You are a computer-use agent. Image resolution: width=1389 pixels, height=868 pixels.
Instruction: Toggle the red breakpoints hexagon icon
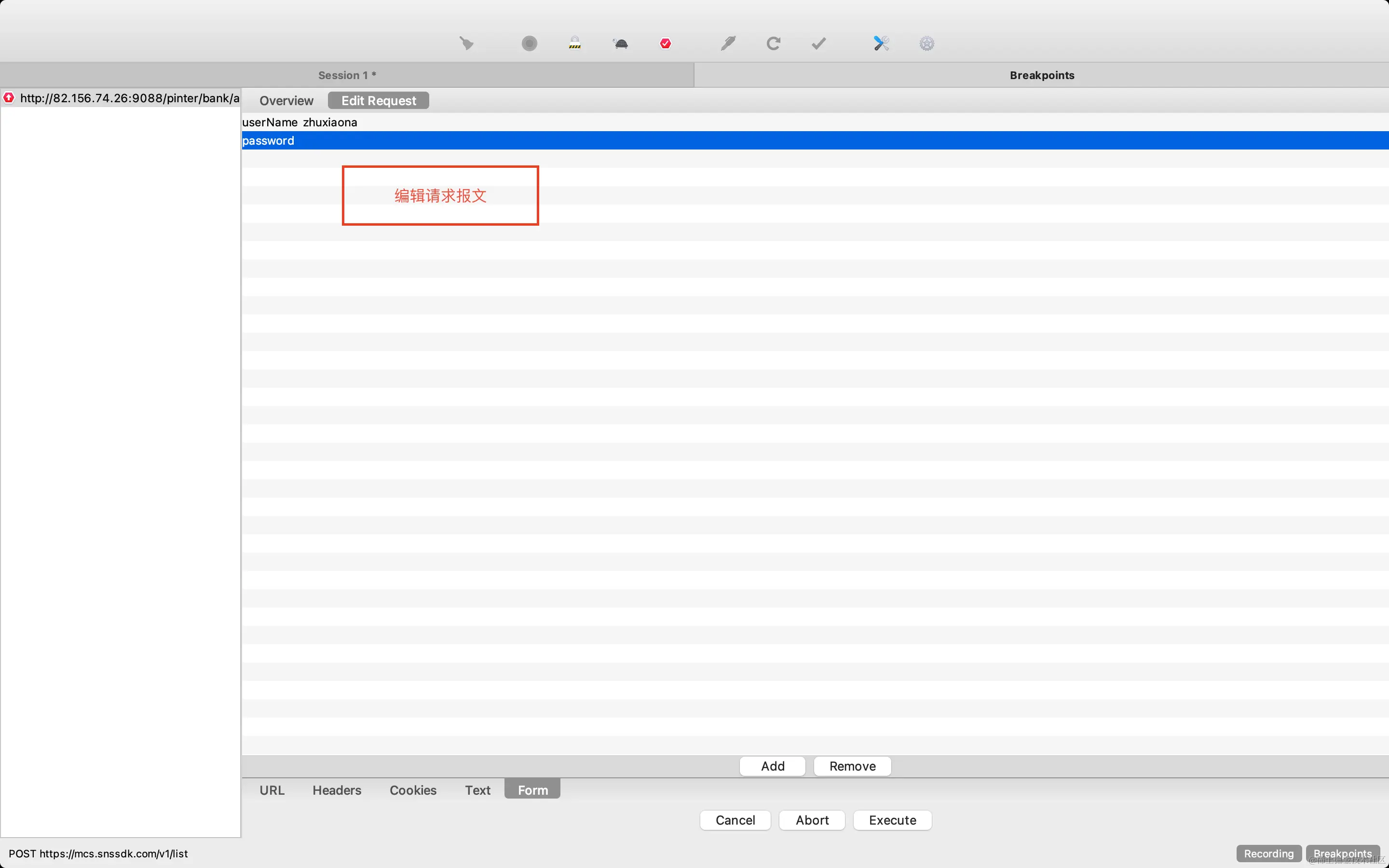(666, 43)
